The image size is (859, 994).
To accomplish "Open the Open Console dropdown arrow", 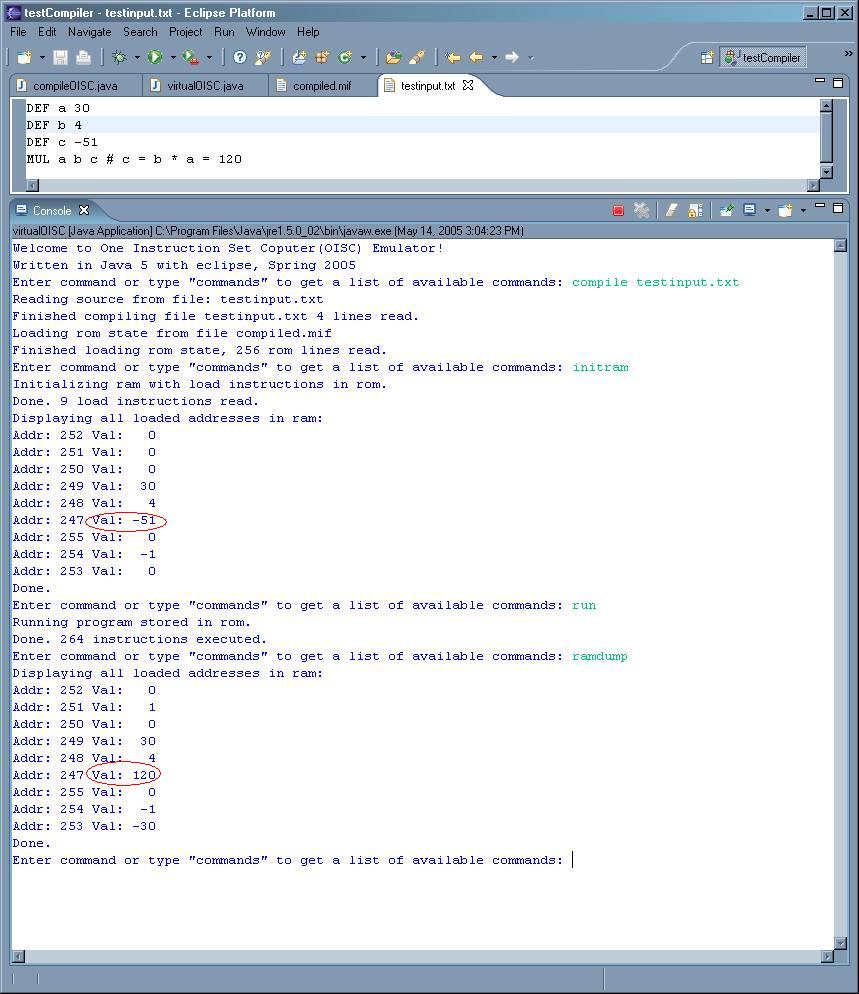I will pyautogui.click(x=803, y=210).
